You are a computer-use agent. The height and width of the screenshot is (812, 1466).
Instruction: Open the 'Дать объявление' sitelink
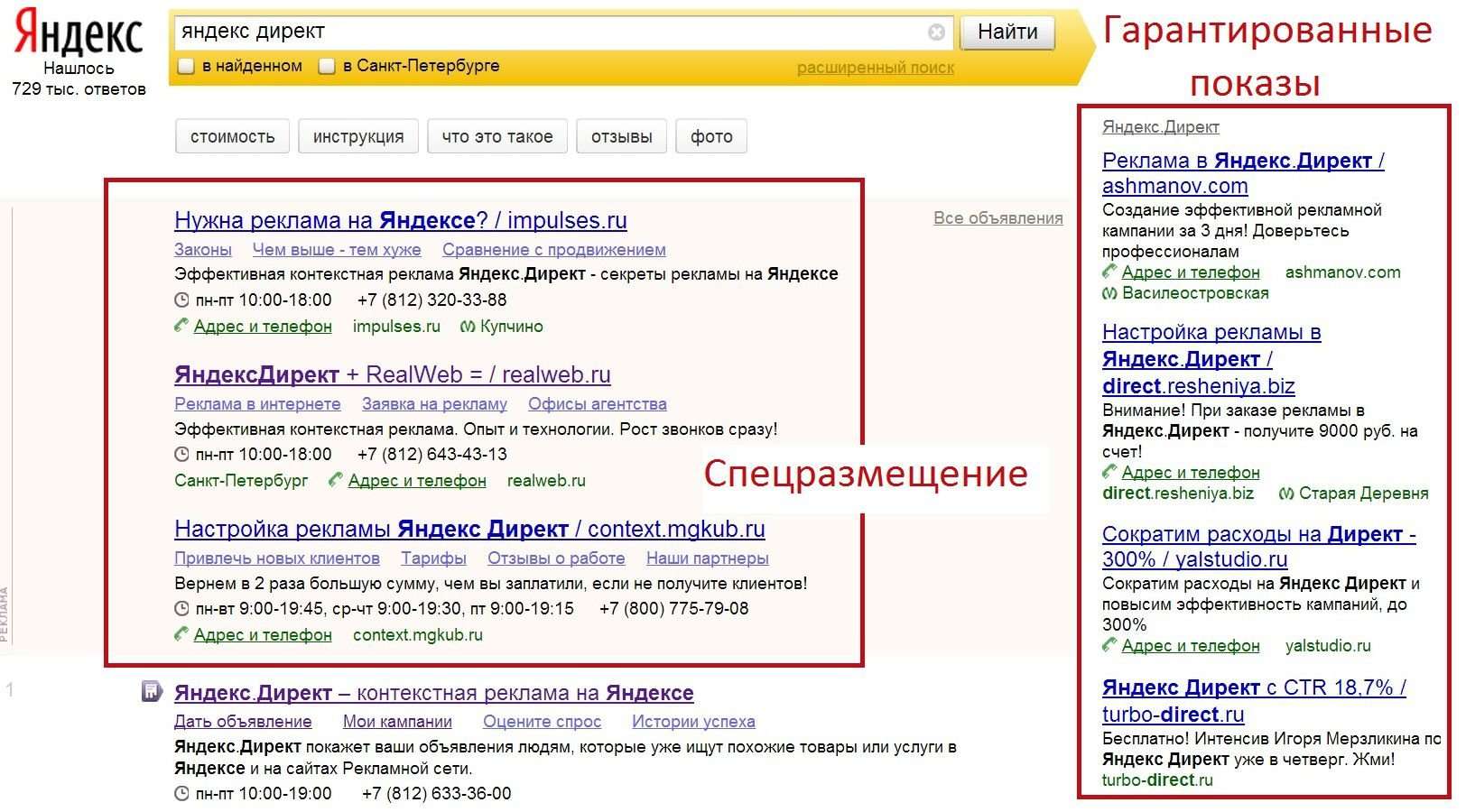click(x=243, y=722)
